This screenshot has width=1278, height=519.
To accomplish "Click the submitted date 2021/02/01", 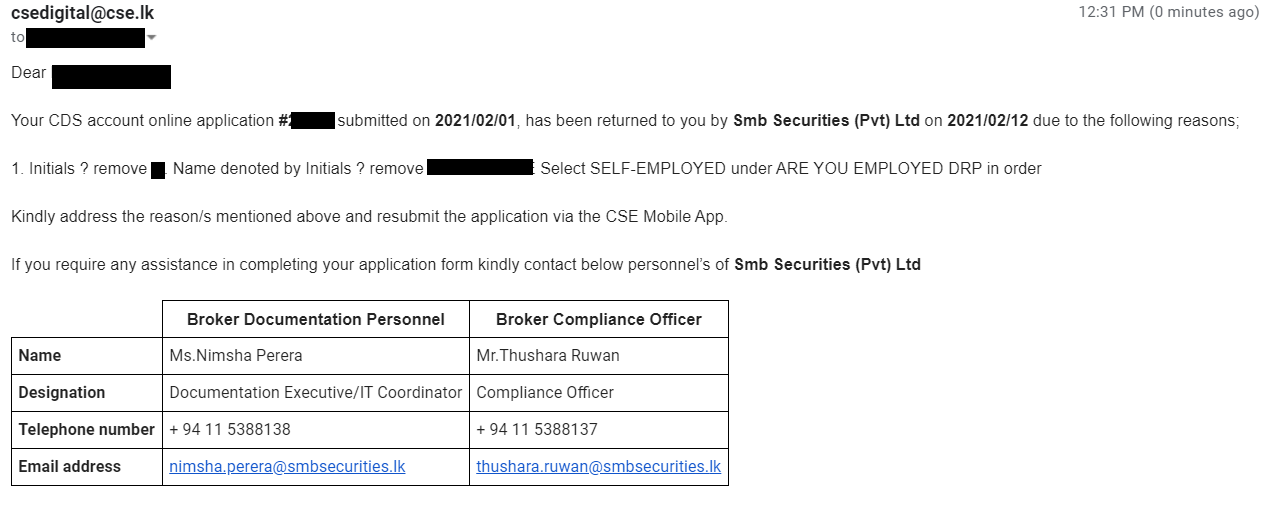I will (475, 121).
